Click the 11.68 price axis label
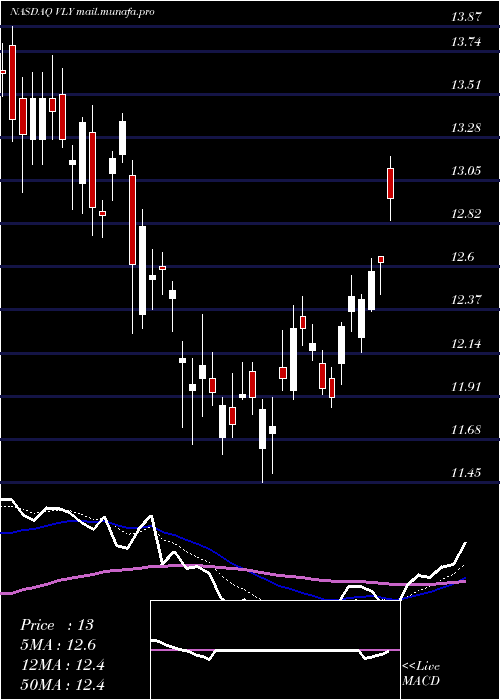The height and width of the screenshot is (700, 500). (x=466, y=430)
